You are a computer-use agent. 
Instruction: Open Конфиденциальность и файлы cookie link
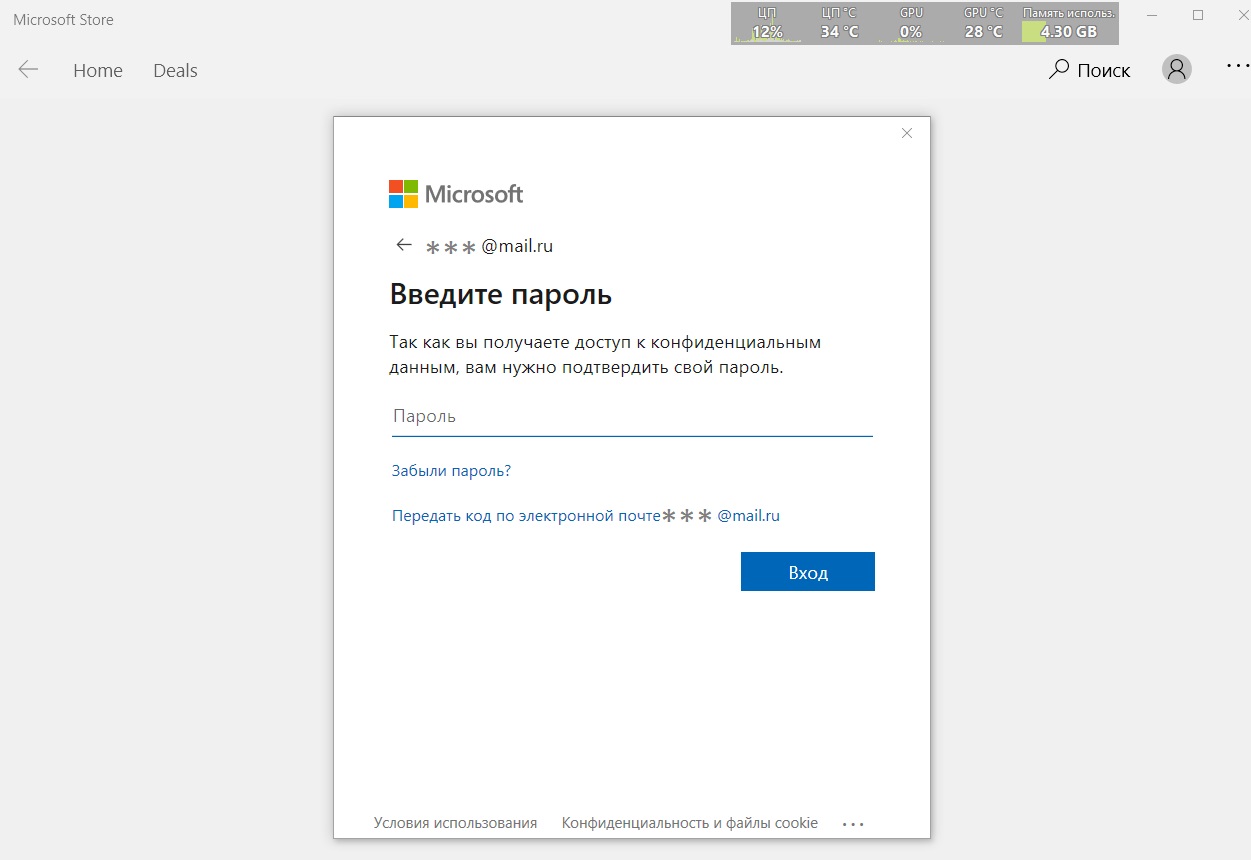coord(690,823)
